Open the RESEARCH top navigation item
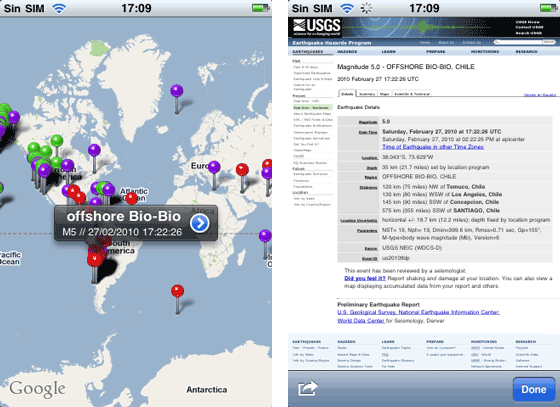 coord(526,52)
